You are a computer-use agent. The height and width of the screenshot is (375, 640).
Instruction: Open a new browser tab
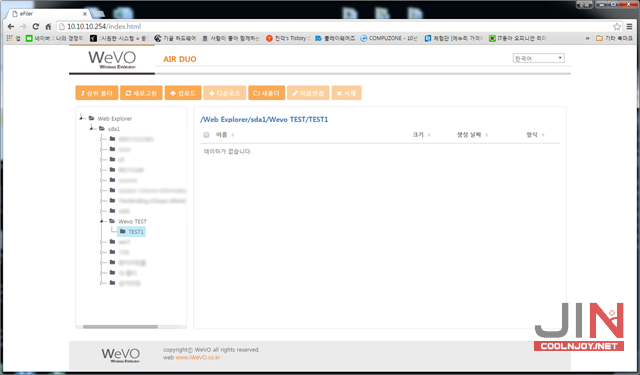(x=98, y=14)
